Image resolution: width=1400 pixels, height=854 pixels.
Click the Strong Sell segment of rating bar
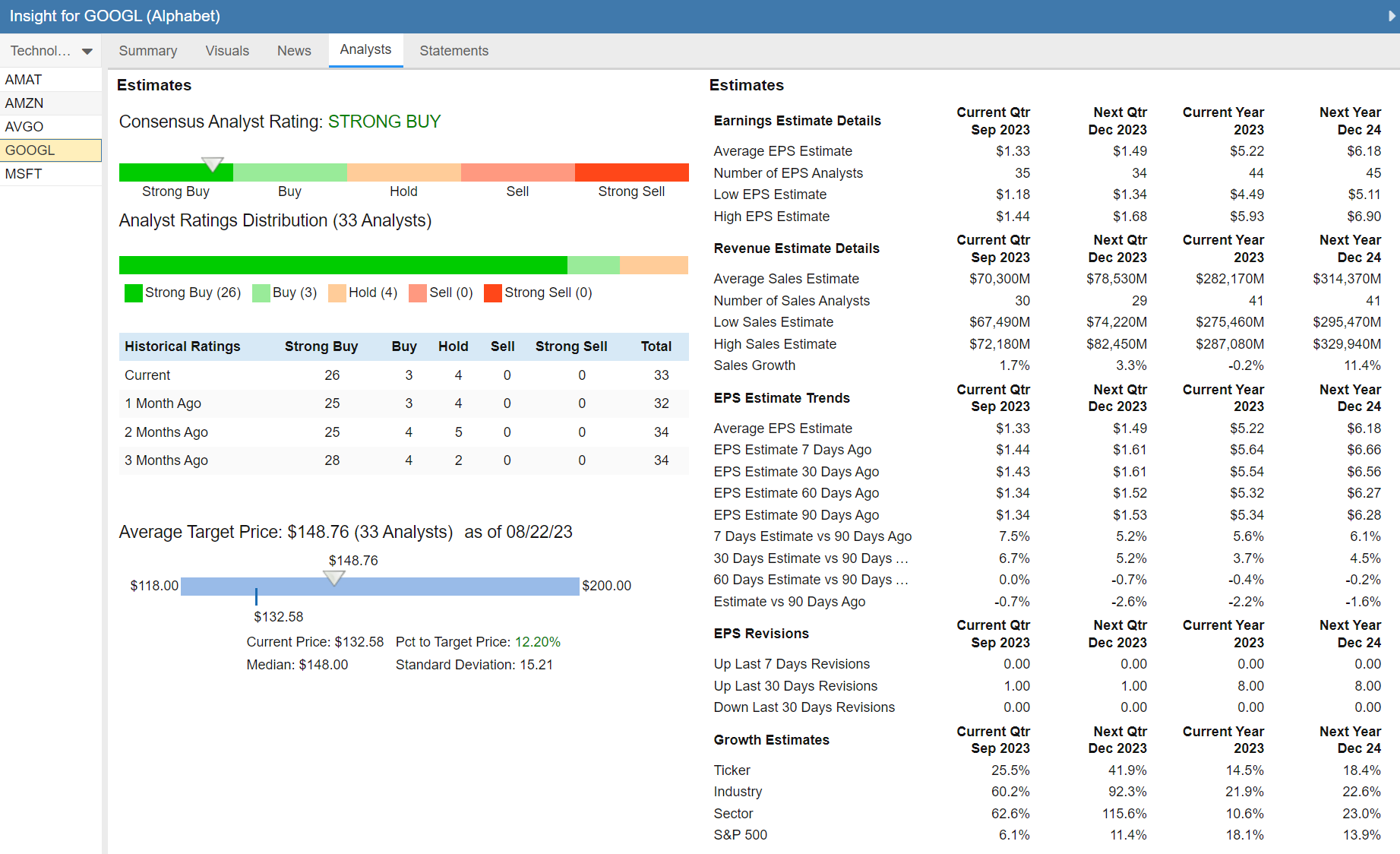click(631, 172)
